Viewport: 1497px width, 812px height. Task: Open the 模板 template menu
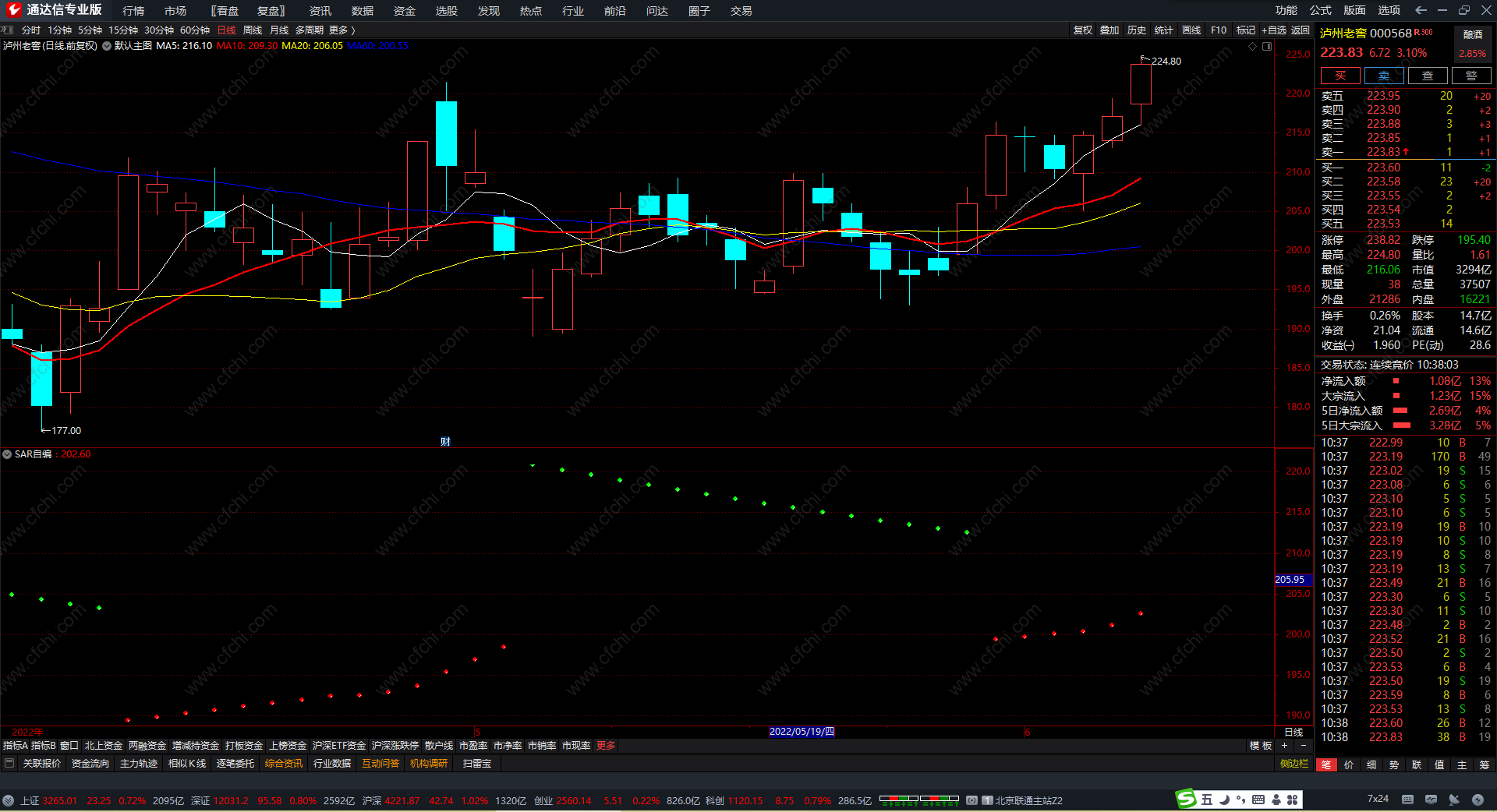click(1261, 746)
